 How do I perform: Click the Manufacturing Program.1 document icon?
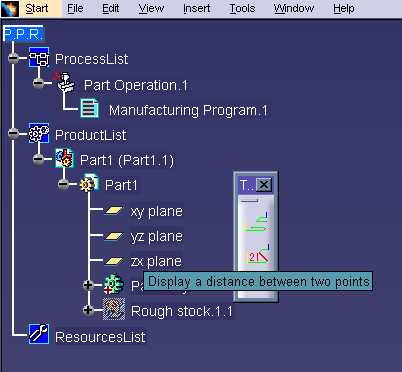pos(89,109)
